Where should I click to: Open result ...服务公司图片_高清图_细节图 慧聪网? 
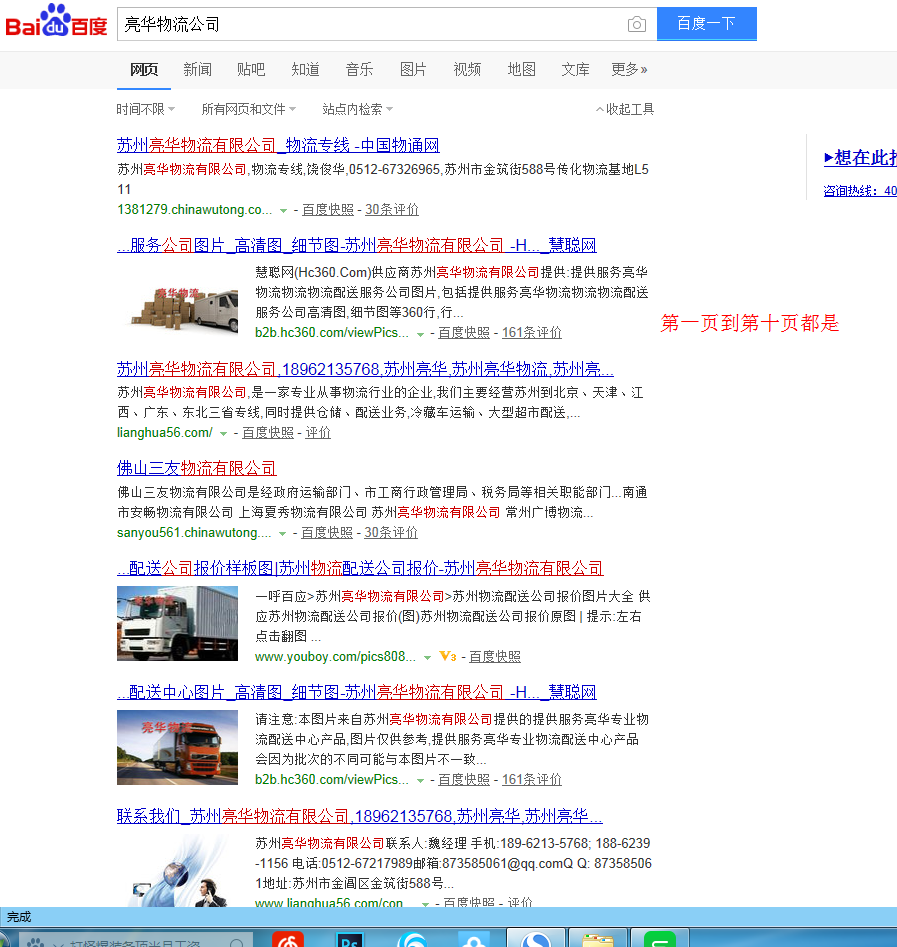[356, 245]
